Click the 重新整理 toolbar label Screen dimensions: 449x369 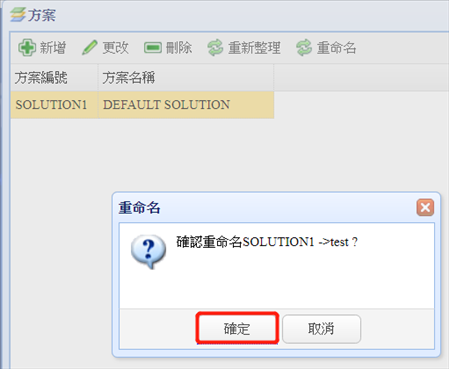click(x=254, y=48)
